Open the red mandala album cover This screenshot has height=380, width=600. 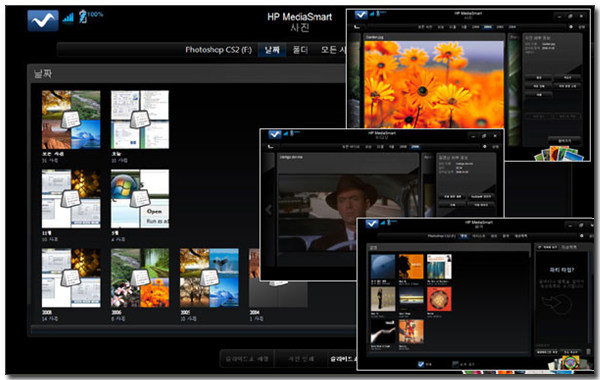[439, 299]
